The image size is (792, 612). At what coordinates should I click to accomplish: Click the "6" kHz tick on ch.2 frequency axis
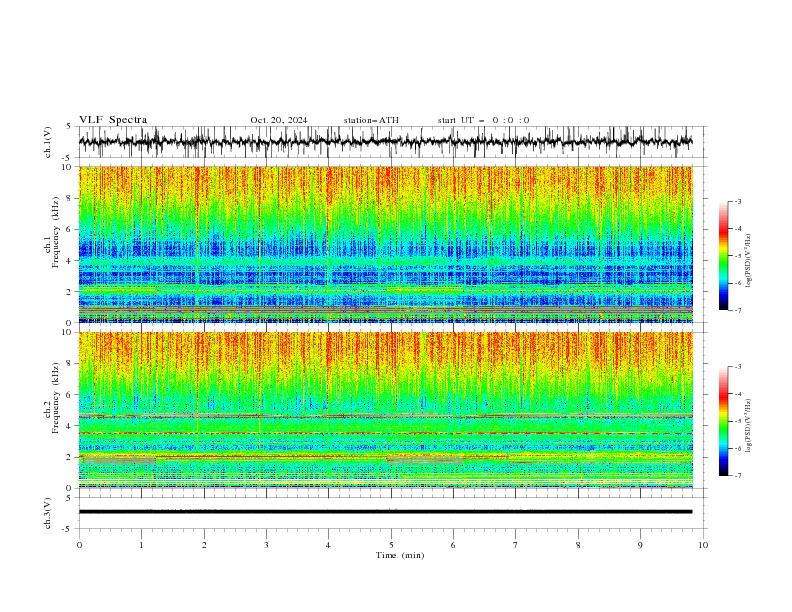[x=71, y=395]
